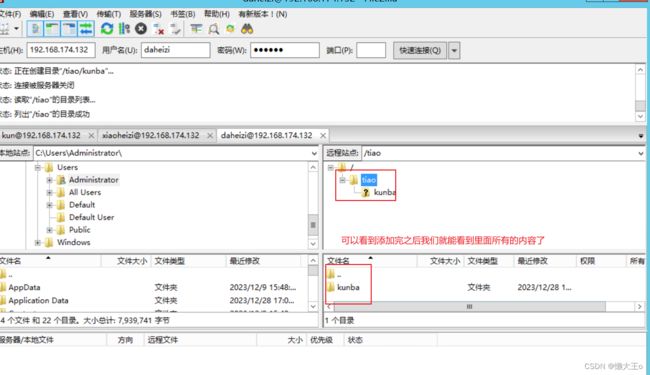Select Administrator folder in local tree
Screen dimensions: 650x375
[93, 180]
